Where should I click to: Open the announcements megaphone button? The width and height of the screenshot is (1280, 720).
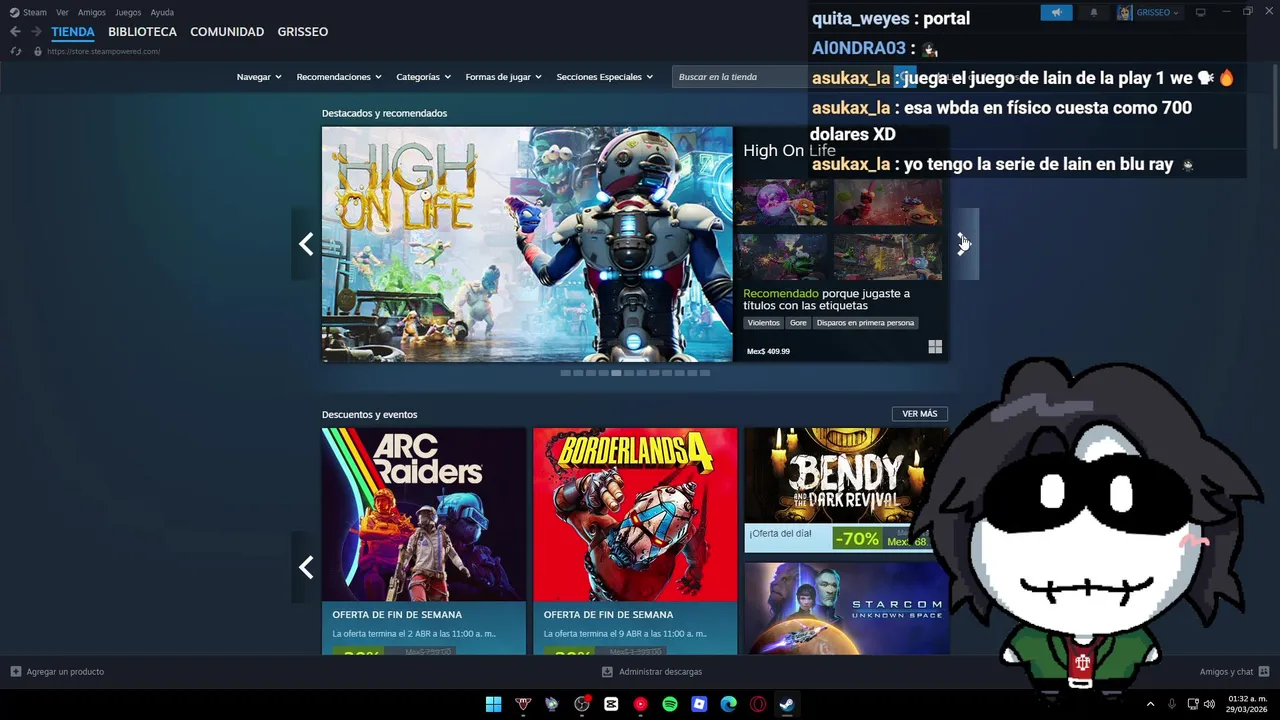point(1056,12)
